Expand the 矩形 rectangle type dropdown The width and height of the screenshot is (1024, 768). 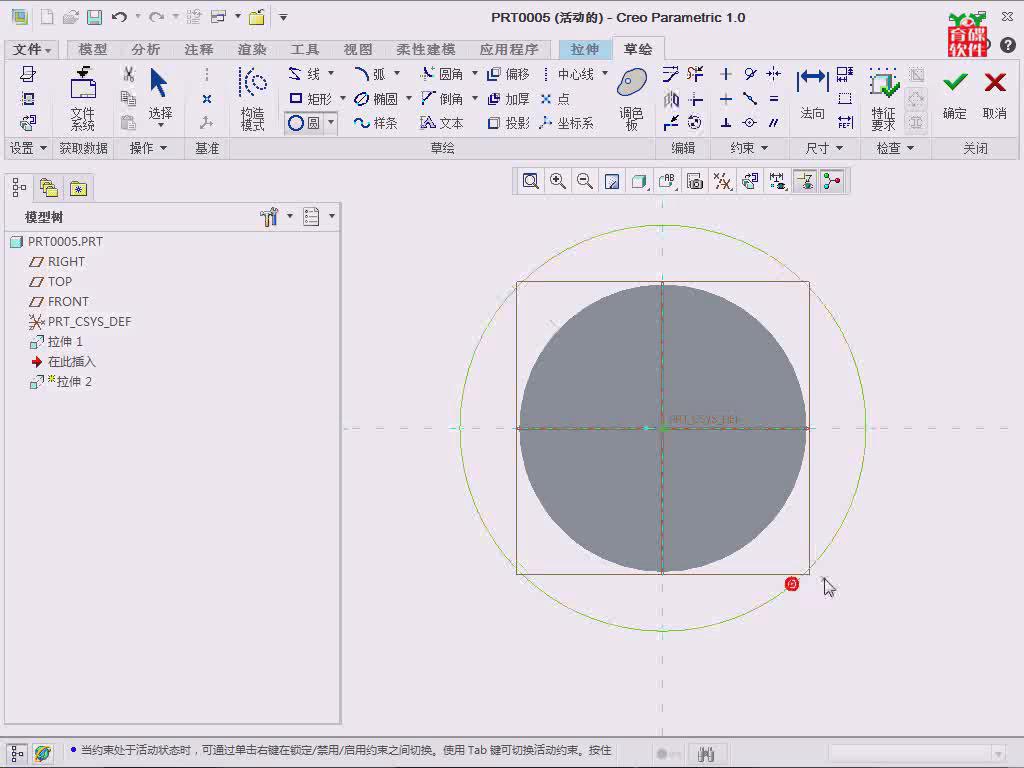click(343, 98)
